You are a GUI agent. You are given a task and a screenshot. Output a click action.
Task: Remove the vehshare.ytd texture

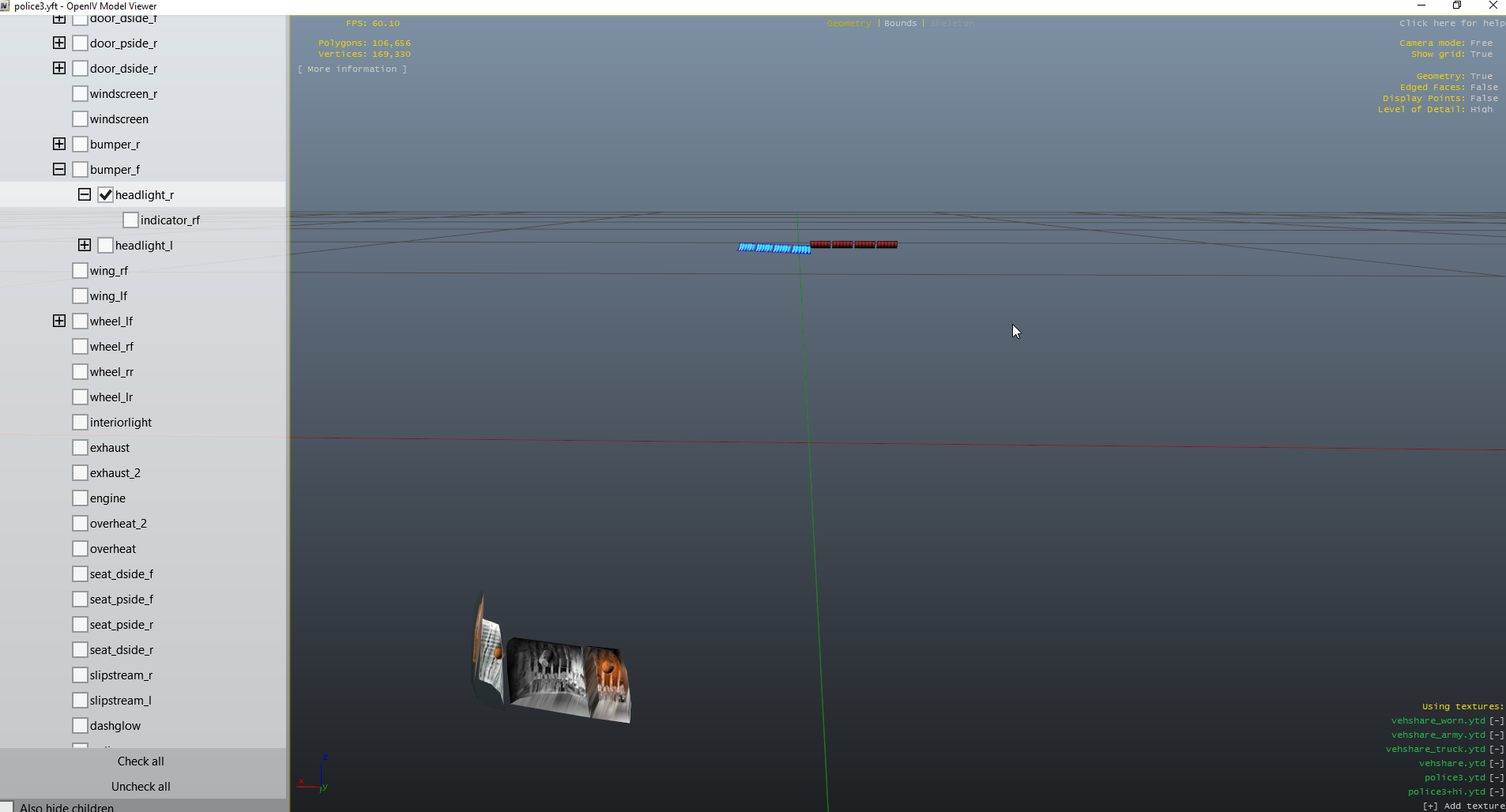tap(1497, 764)
